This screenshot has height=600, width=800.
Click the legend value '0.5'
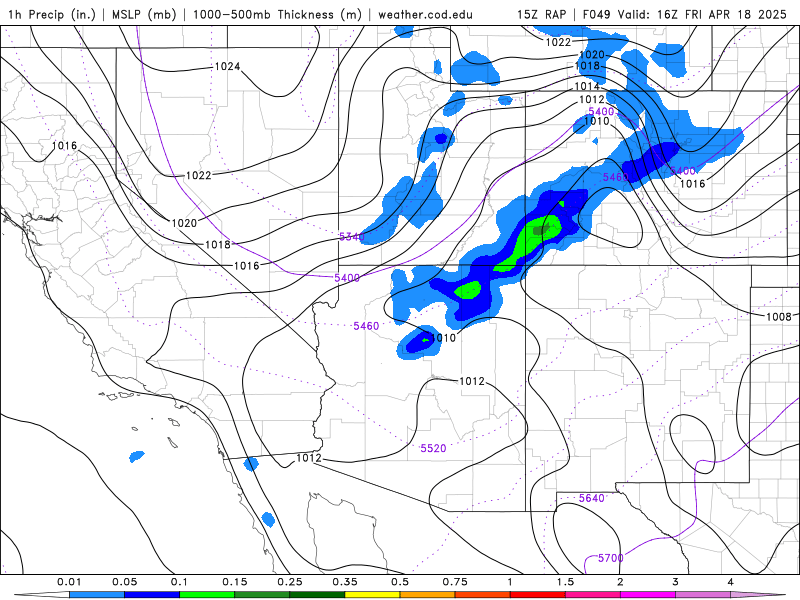400,582
